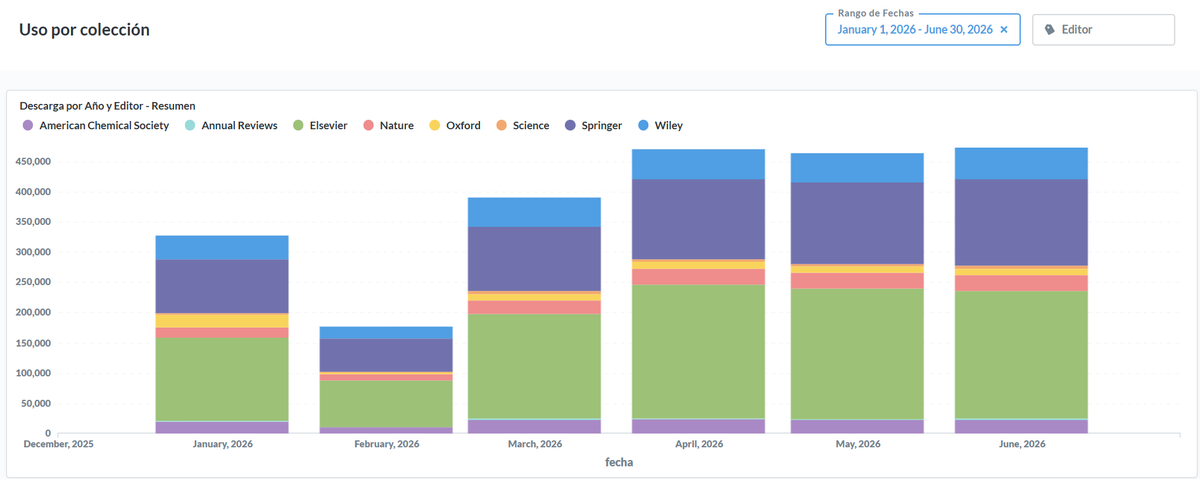
Task: Click the Uso por colección heading
Action: tap(84, 30)
